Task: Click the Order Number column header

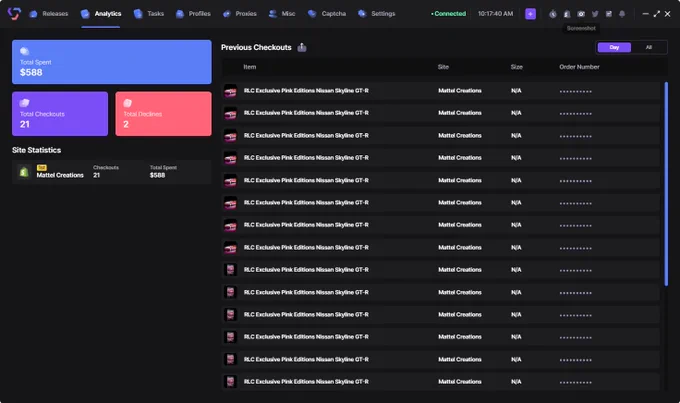Action: tap(579, 67)
